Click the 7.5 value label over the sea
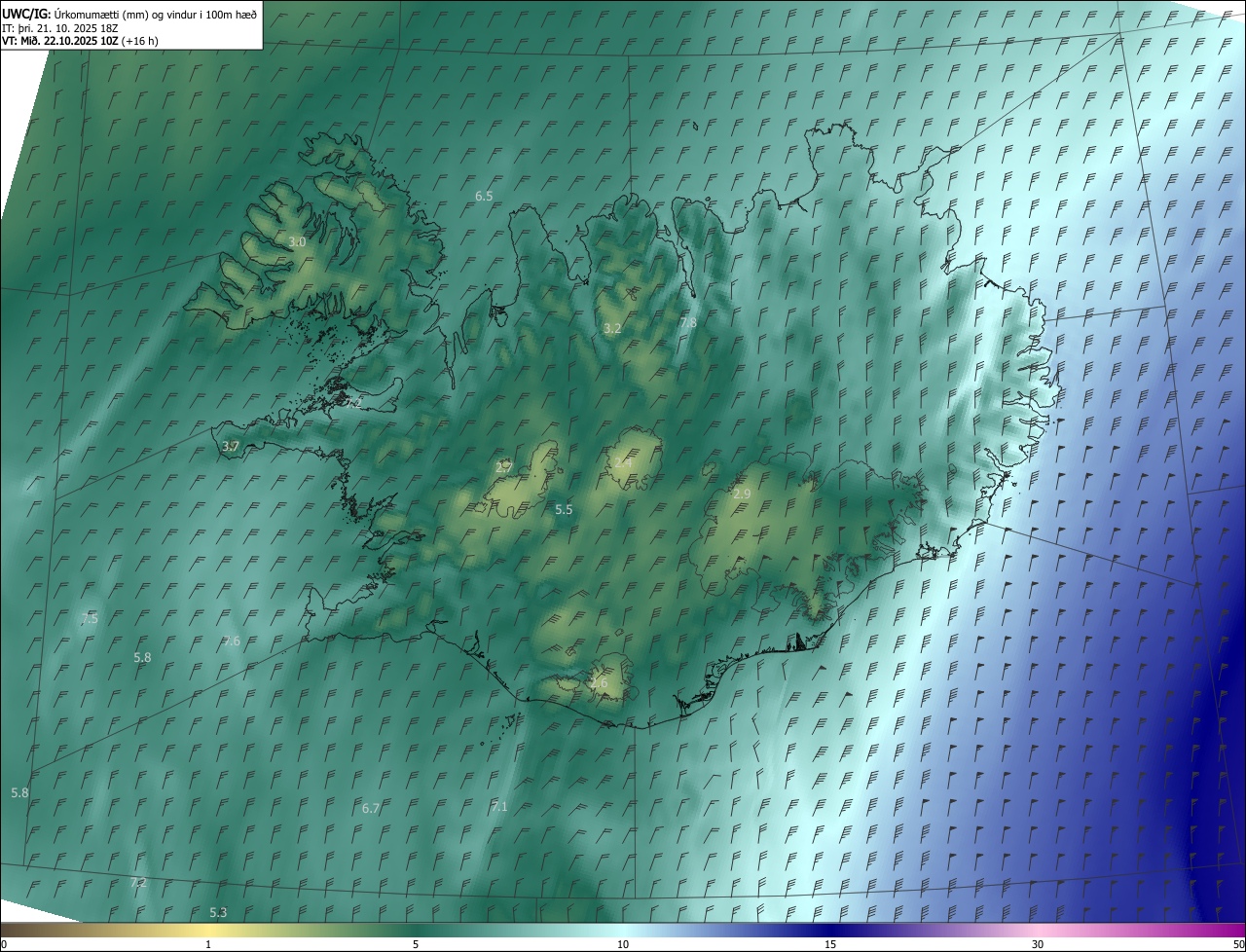The height and width of the screenshot is (952, 1246). 90,619
